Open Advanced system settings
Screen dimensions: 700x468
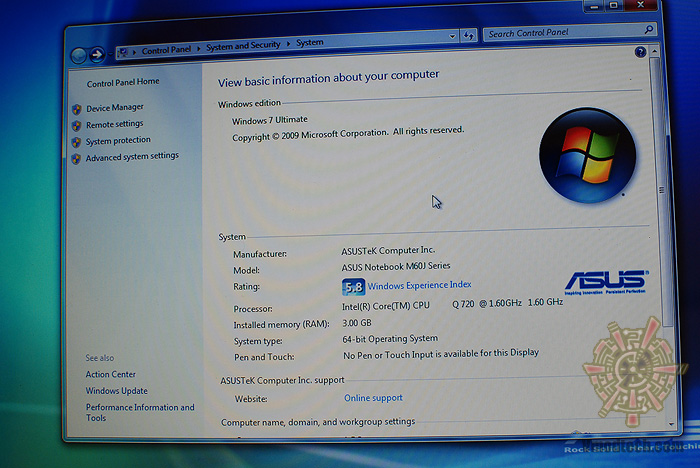132,157
